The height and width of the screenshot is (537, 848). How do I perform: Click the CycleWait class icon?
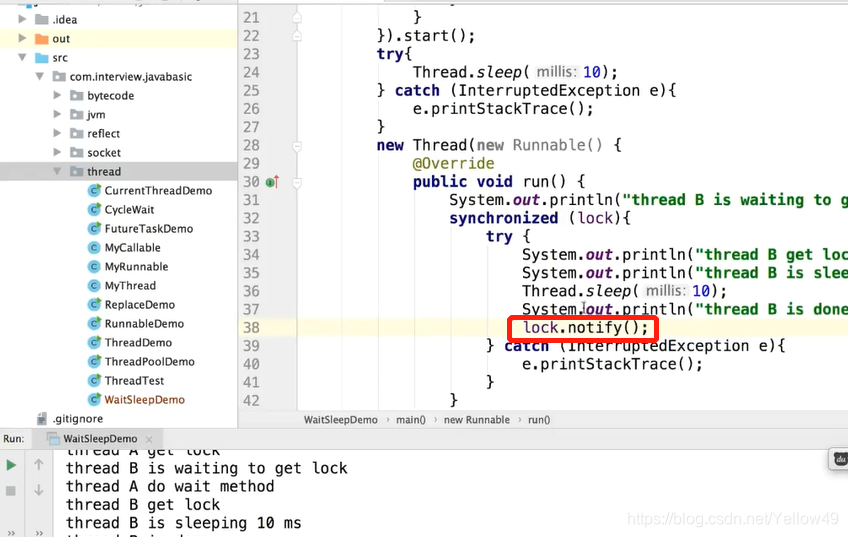pos(94,209)
